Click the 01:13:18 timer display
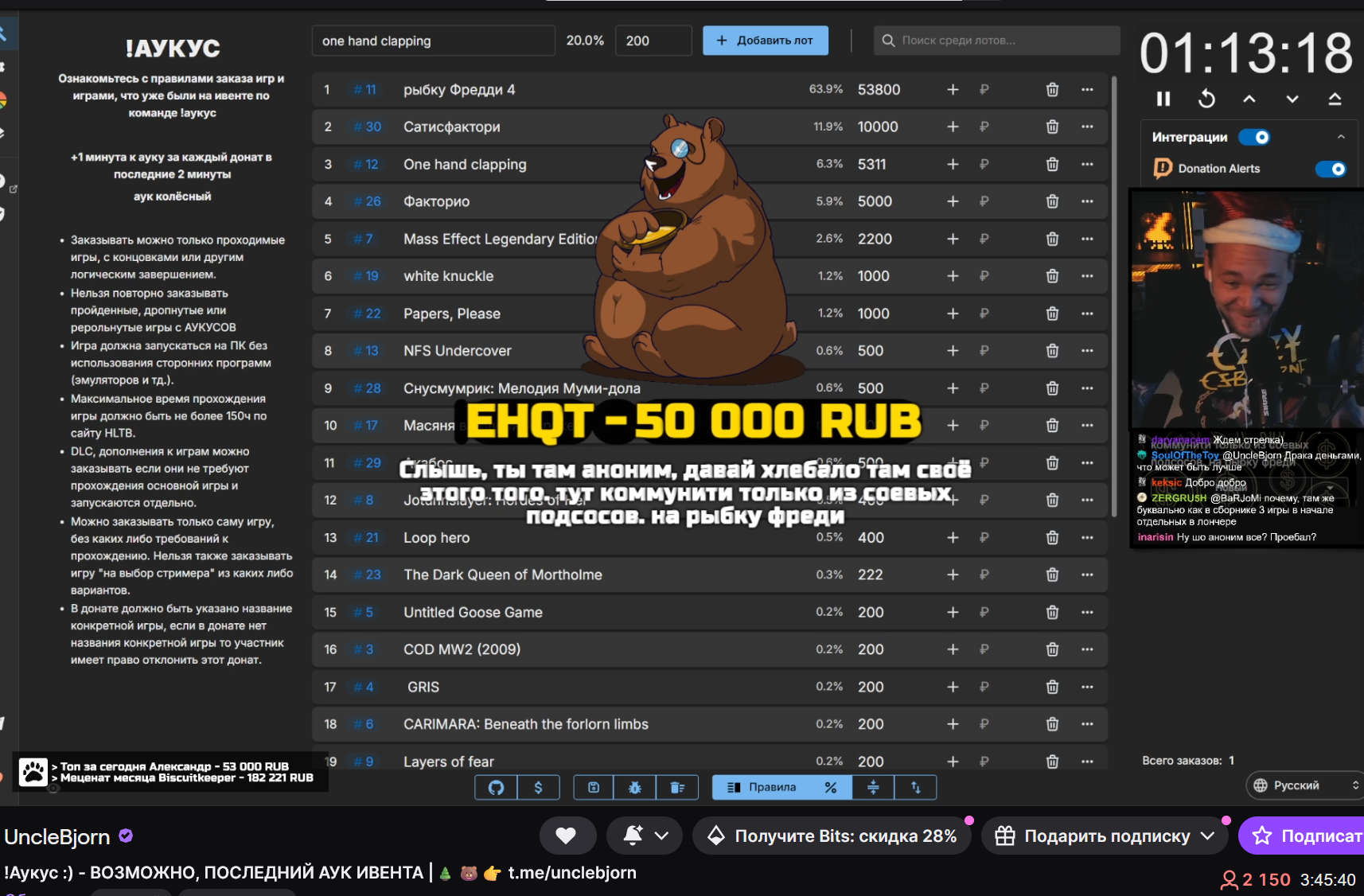 click(x=1246, y=53)
